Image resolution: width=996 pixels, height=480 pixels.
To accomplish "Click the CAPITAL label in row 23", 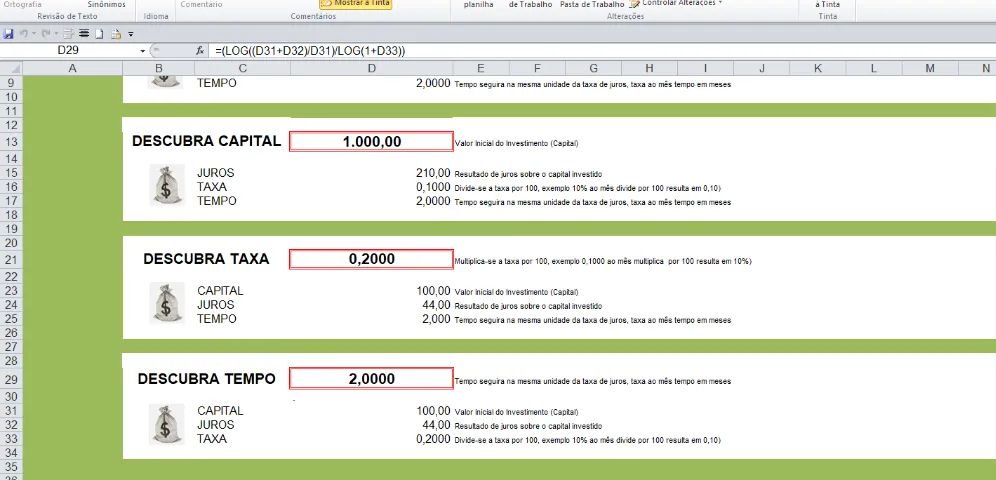I will 220,291.
